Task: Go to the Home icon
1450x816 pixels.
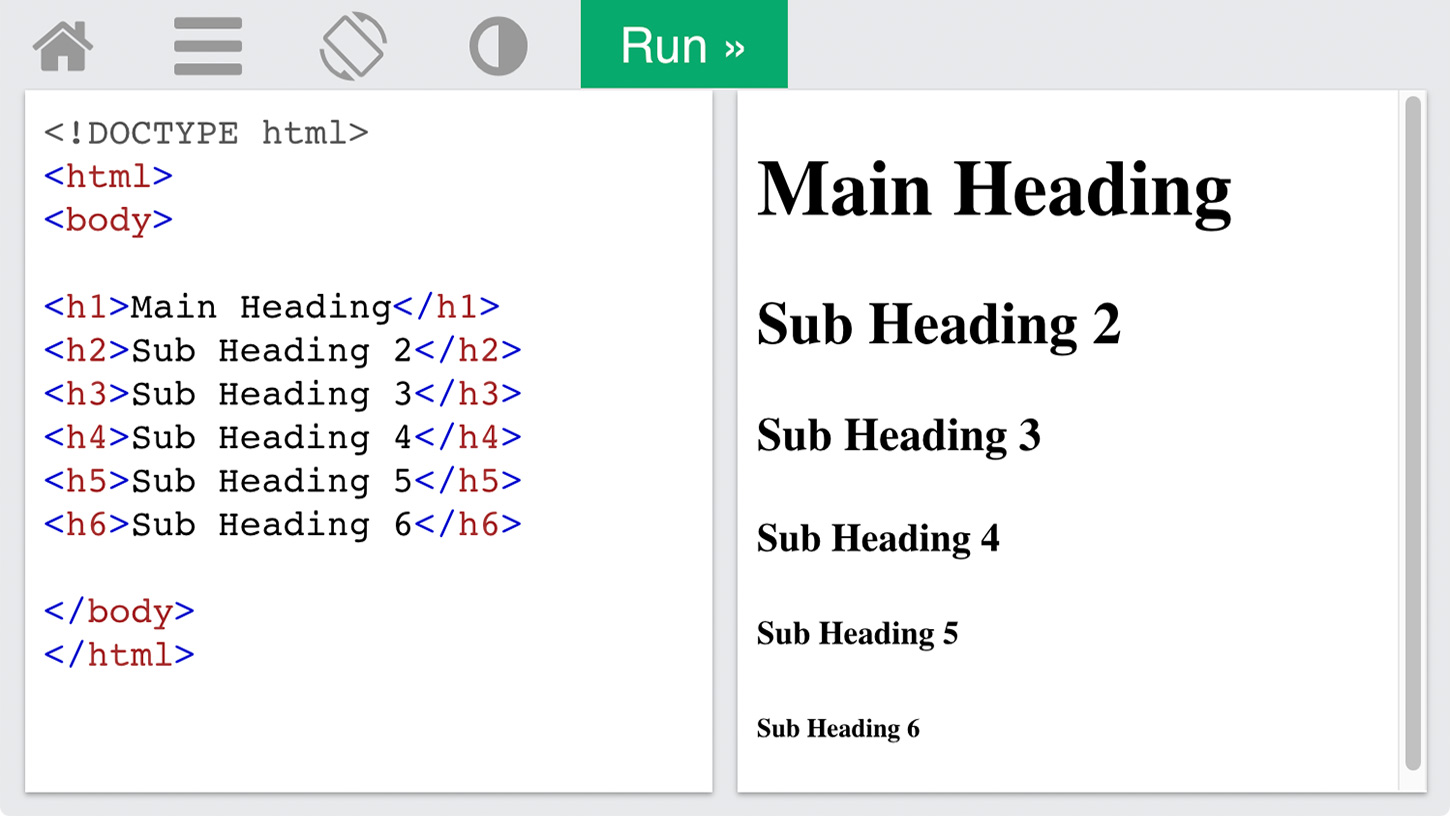Action: point(63,46)
